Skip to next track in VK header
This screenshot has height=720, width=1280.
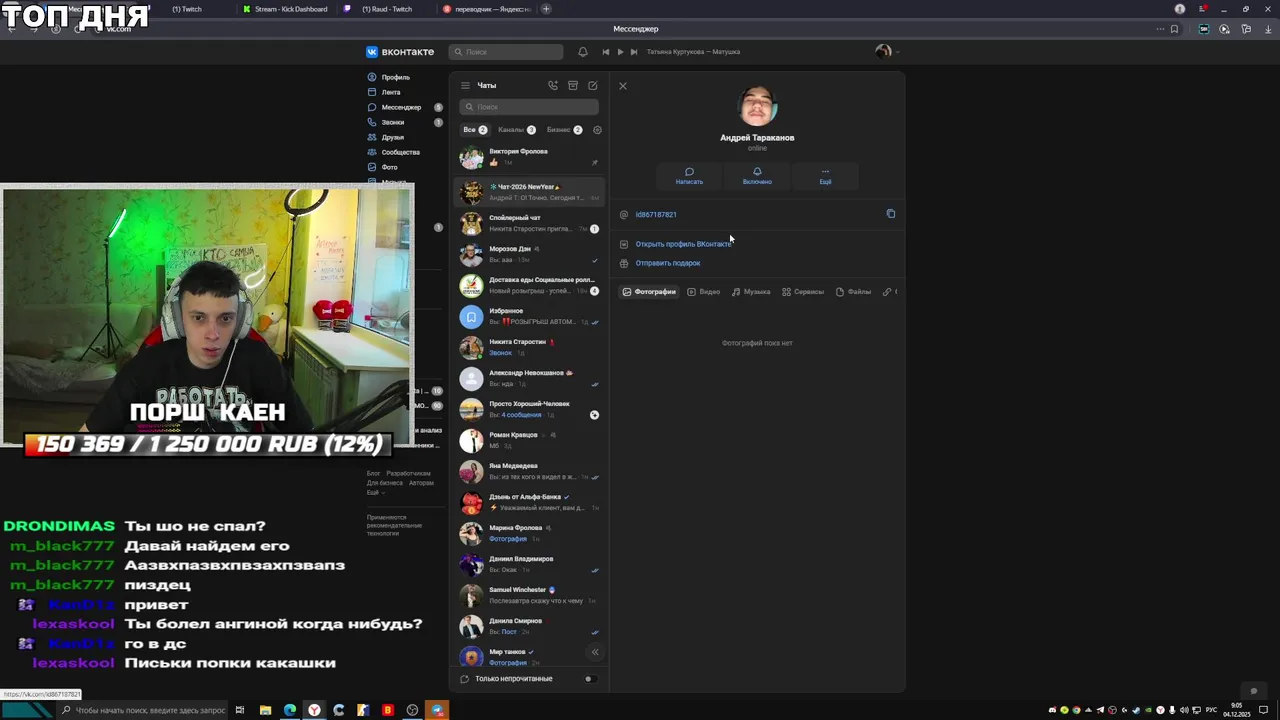point(634,52)
